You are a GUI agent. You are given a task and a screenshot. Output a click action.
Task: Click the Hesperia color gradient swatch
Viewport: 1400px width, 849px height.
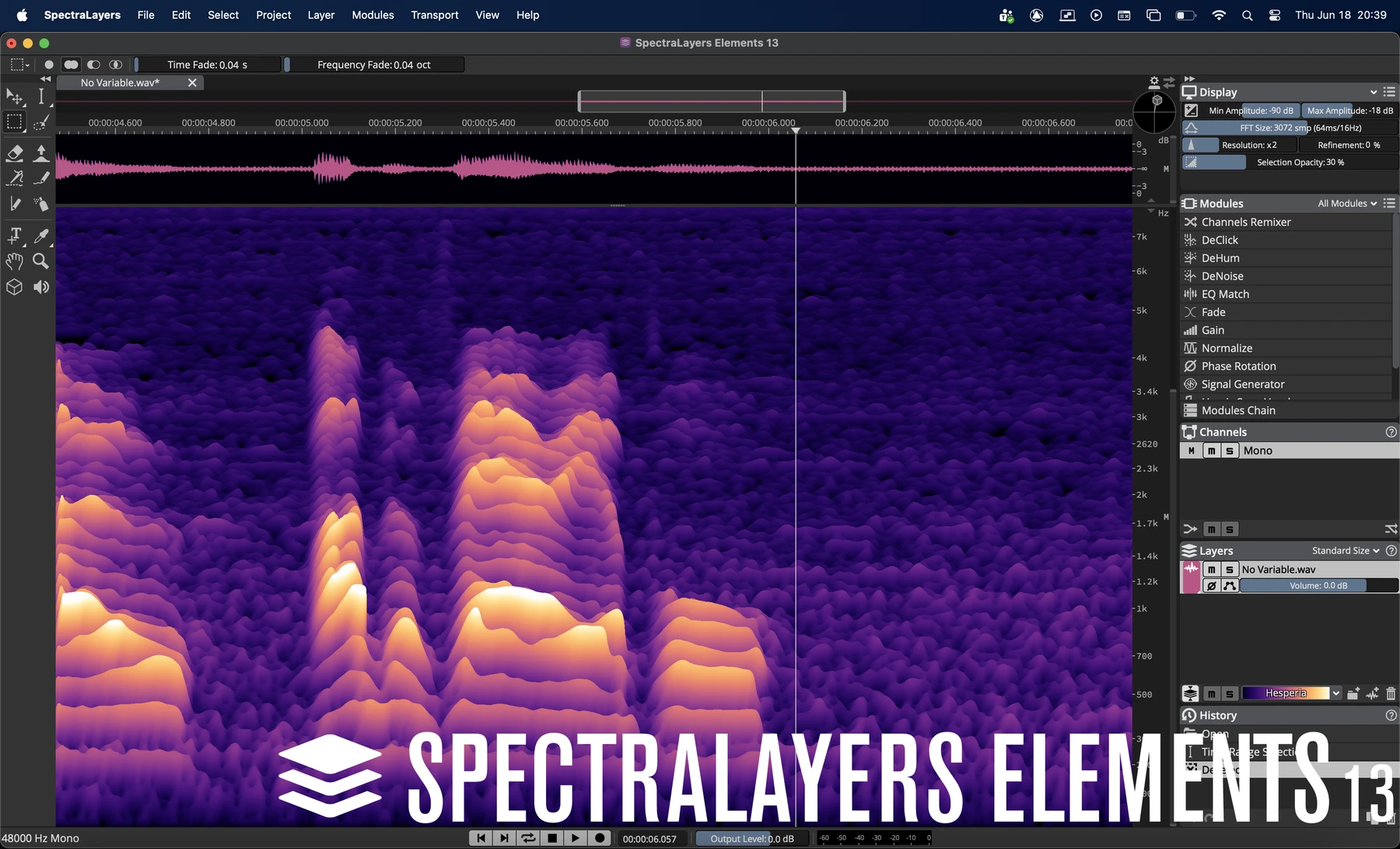pyautogui.click(x=1286, y=693)
